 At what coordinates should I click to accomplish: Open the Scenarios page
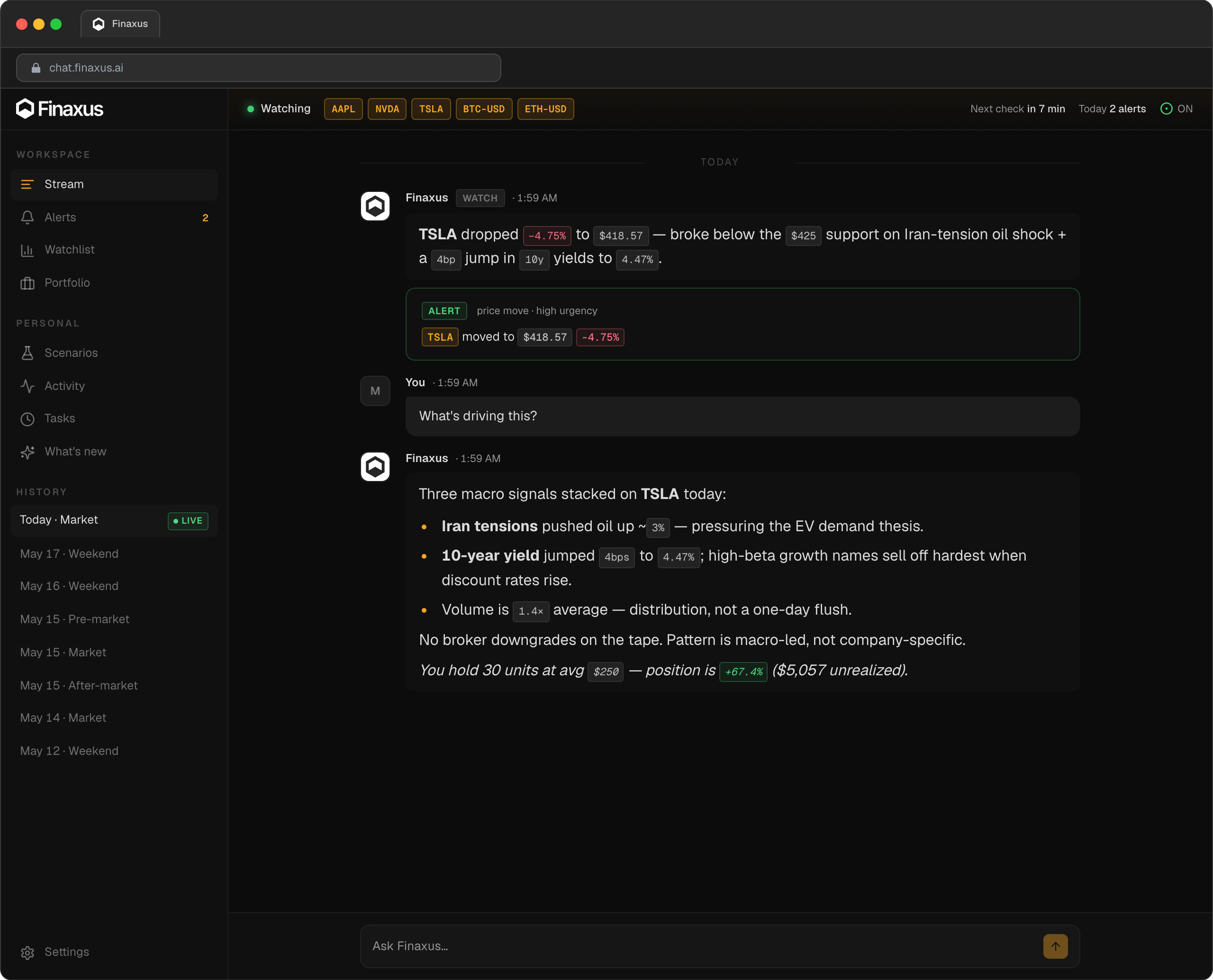click(114, 353)
